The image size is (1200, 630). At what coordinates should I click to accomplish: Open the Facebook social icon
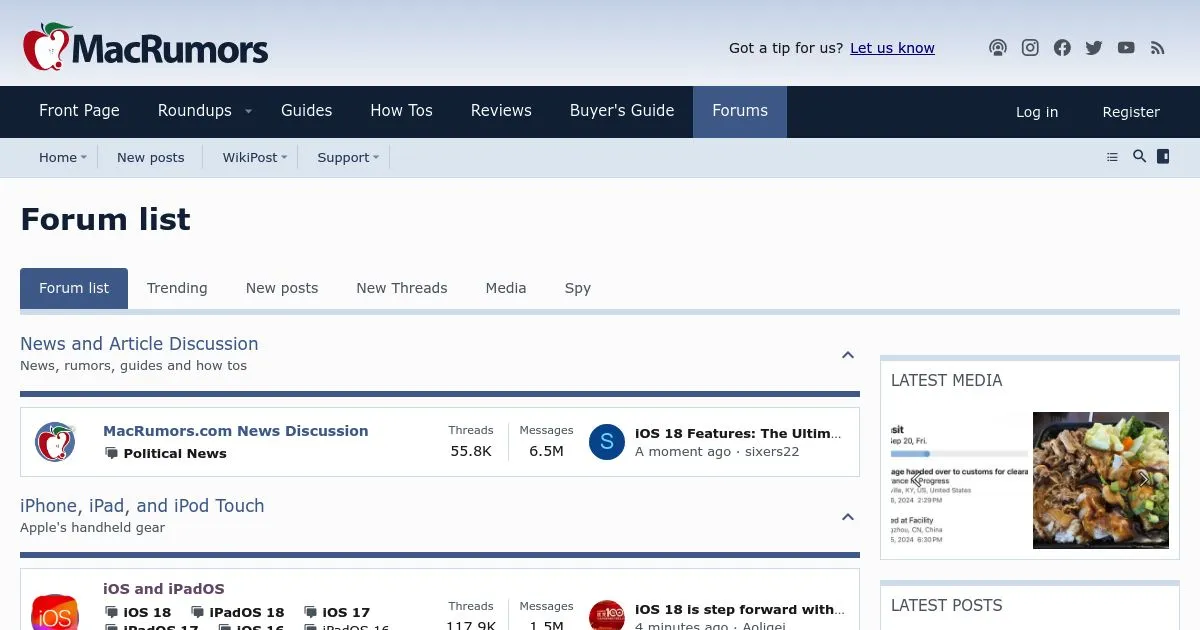click(x=1062, y=48)
